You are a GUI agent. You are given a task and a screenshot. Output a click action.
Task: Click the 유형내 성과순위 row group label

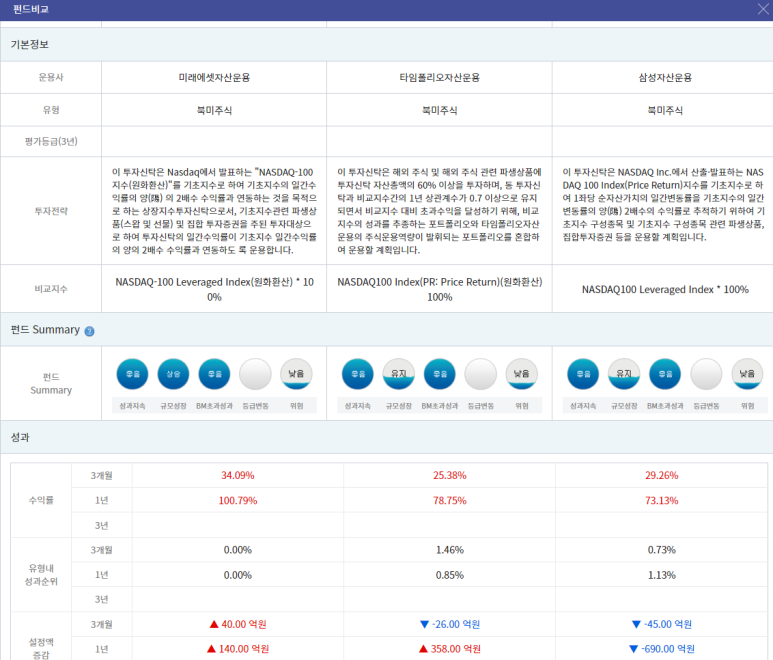pos(41,575)
